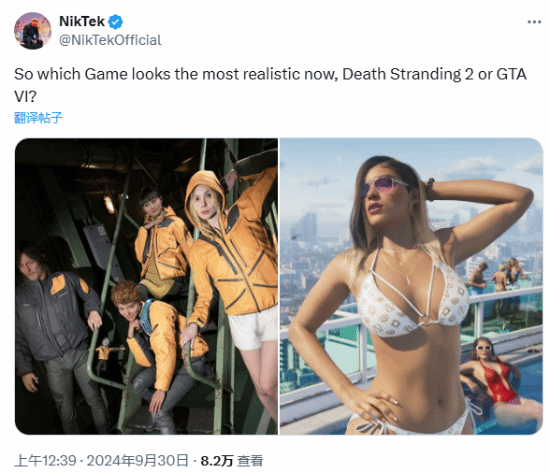This screenshot has height=473, width=550.
Task: Click the 2024年9月30日 post date
Action: pyautogui.click(x=138, y=460)
